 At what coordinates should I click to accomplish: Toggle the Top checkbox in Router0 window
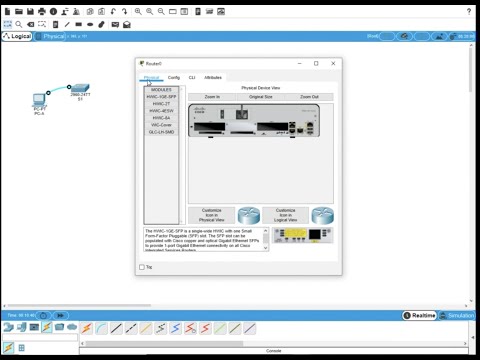tap(142, 267)
